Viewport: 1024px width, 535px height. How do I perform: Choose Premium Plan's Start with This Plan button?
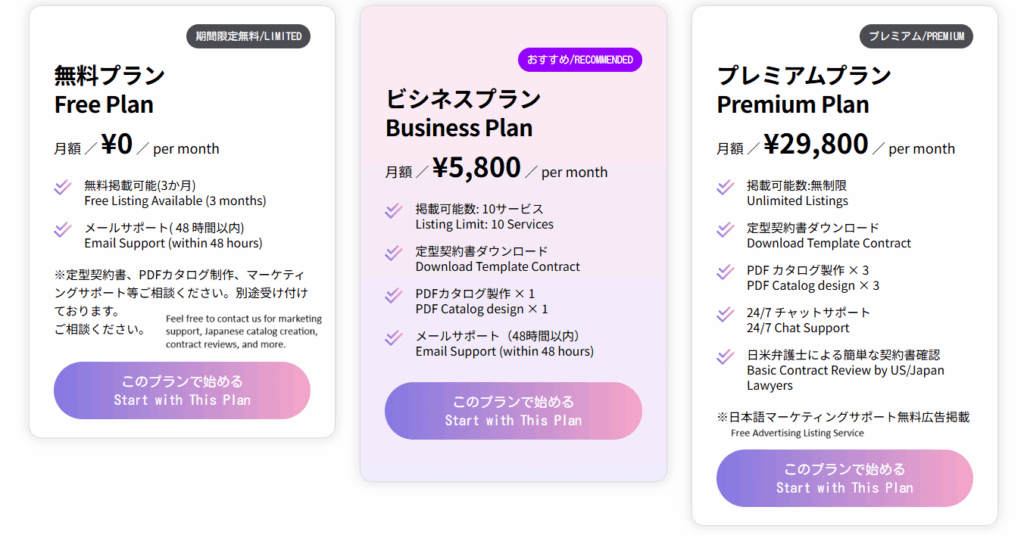[844, 478]
